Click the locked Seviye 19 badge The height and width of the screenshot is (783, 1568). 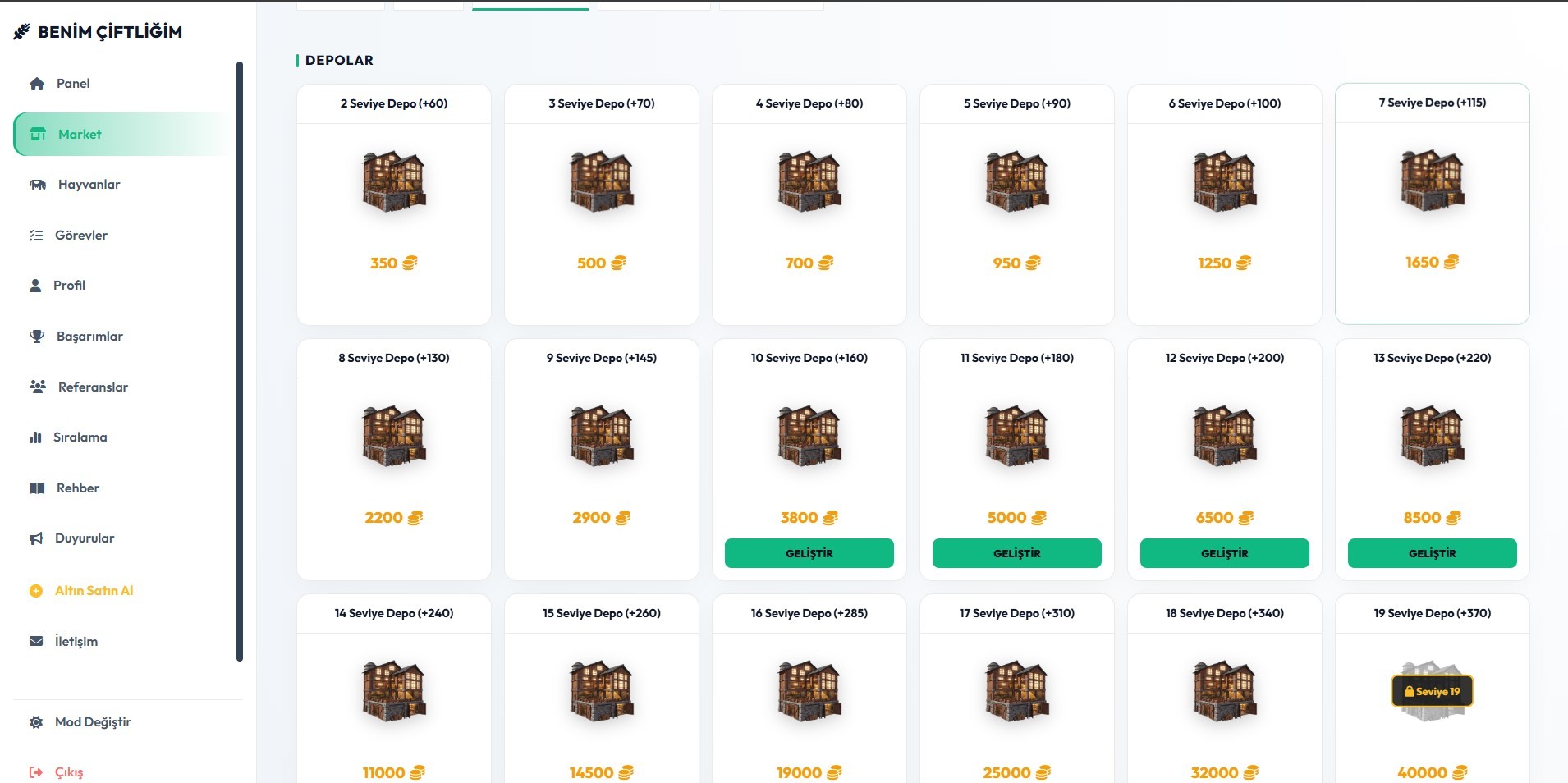pyautogui.click(x=1432, y=691)
